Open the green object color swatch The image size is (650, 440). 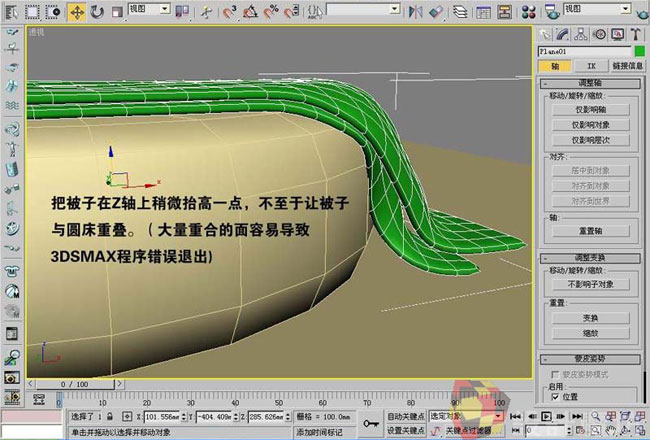point(640,51)
